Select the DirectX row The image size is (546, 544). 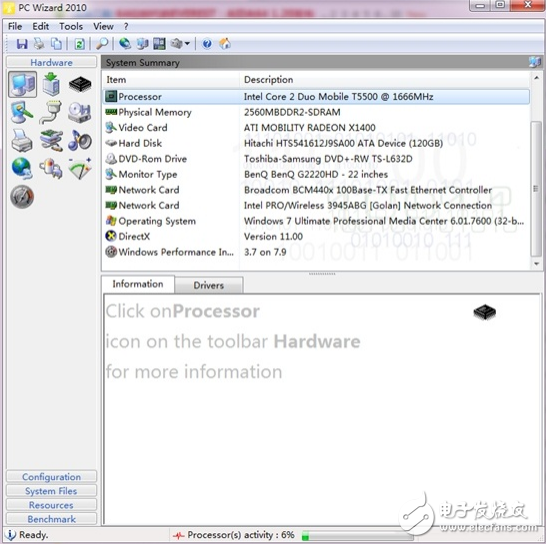[x=316, y=236]
